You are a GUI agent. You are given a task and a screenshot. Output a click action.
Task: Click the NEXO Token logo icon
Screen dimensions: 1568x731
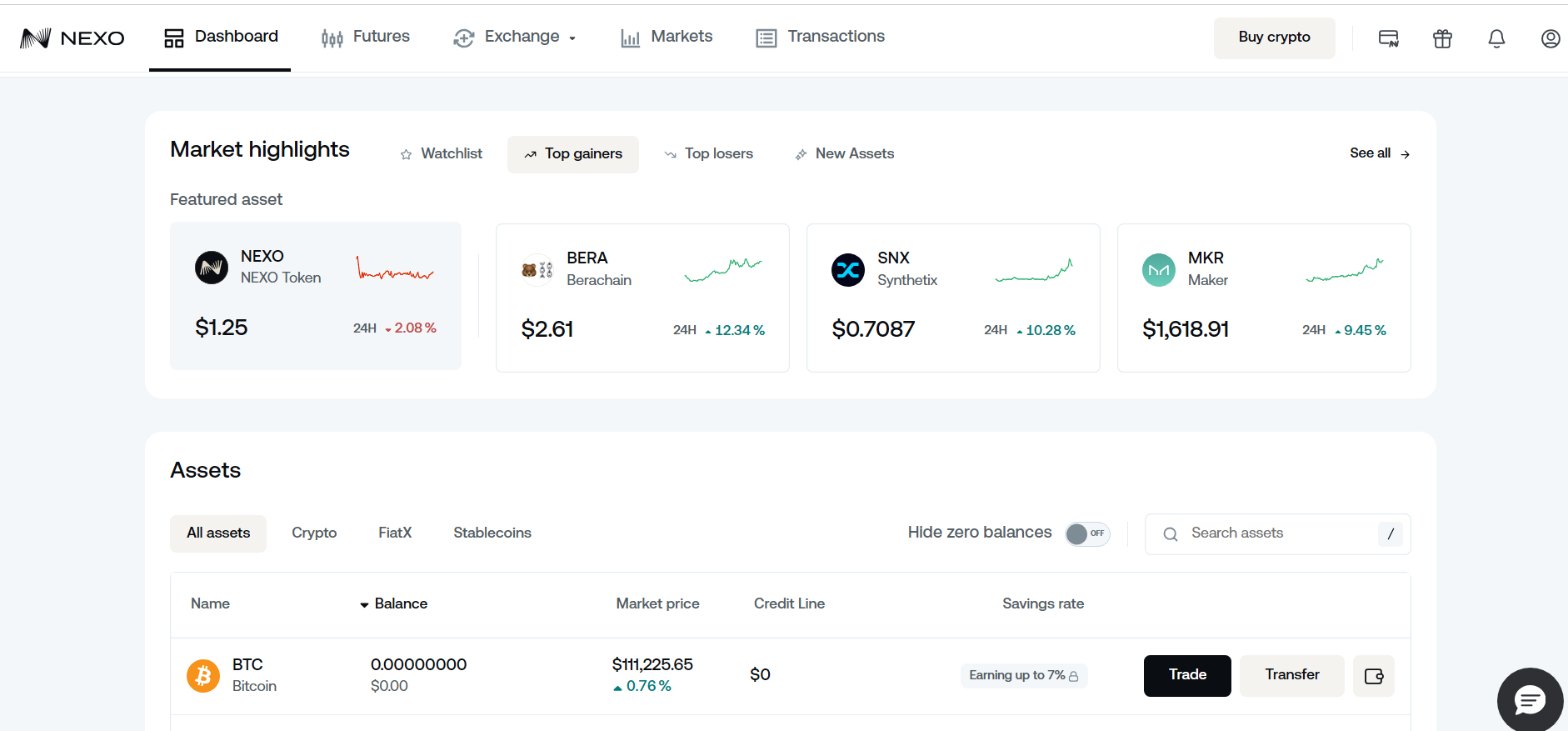[212, 268]
